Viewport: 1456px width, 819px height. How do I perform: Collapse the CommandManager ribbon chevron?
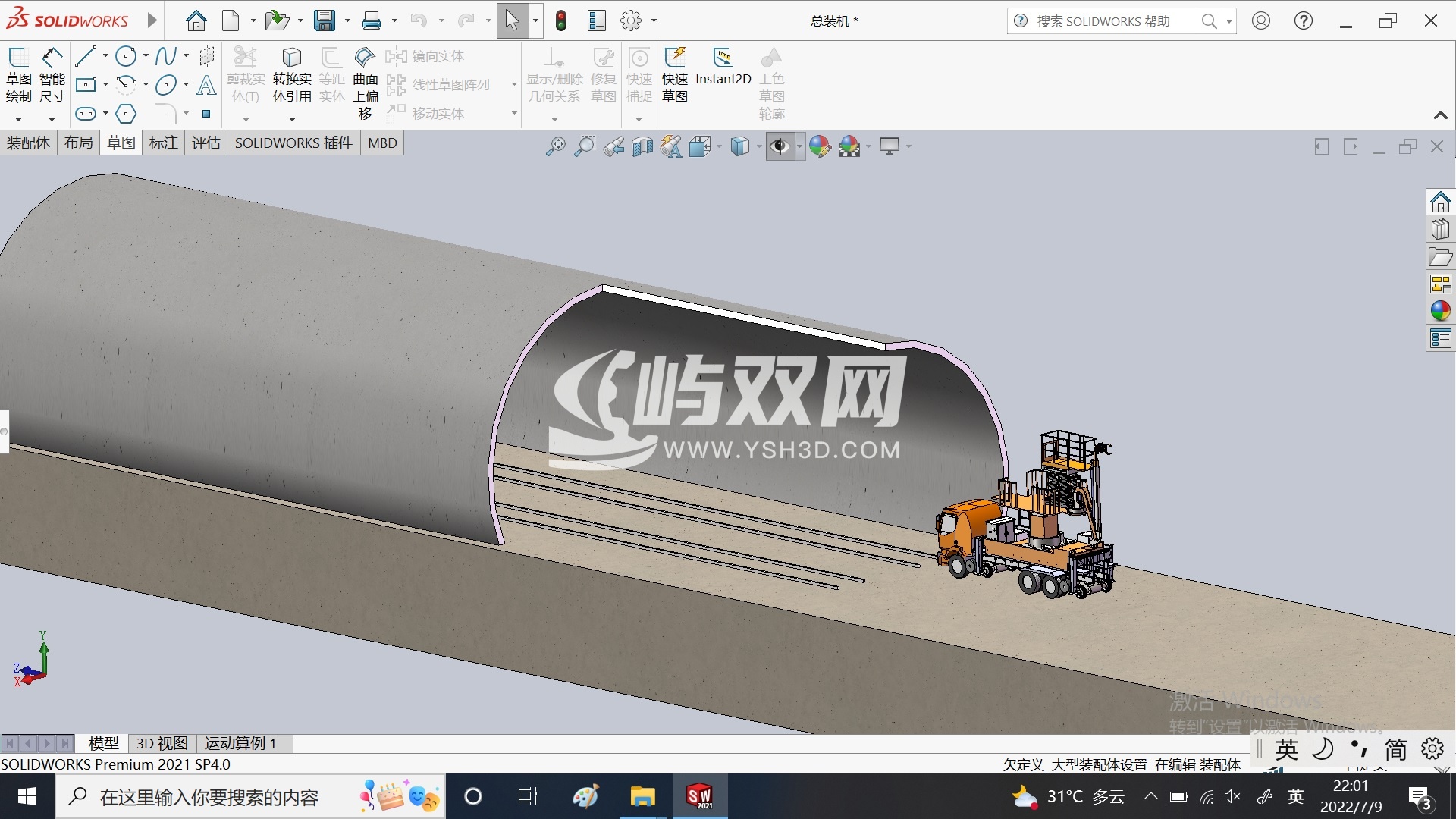1440,115
